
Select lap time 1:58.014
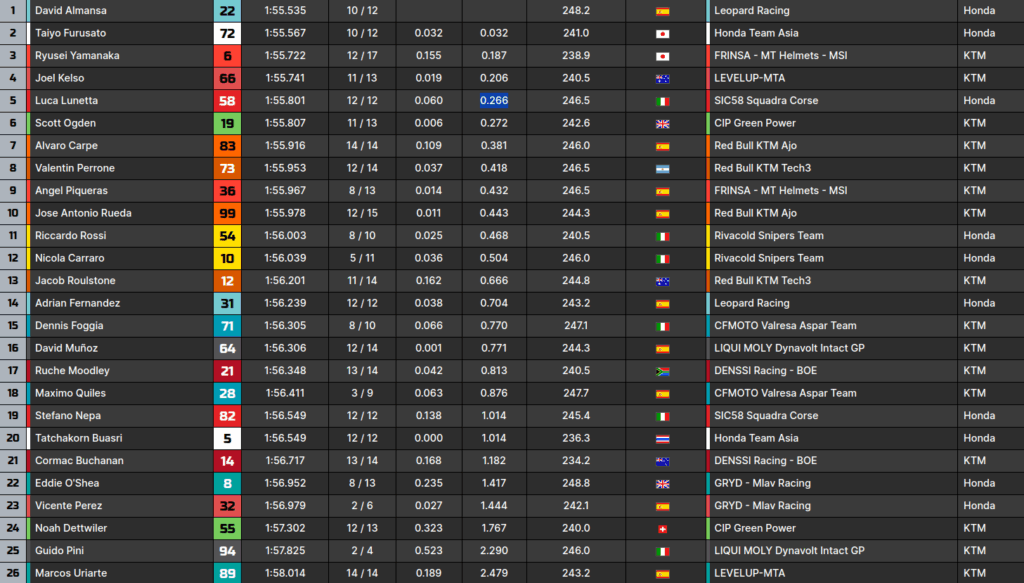point(285,573)
